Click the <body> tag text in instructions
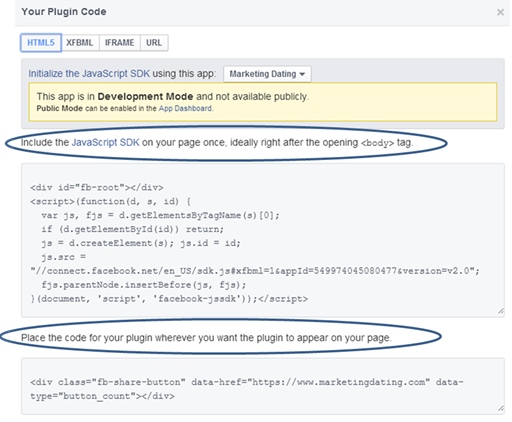The width and height of the screenshot is (512, 422). coord(377,143)
